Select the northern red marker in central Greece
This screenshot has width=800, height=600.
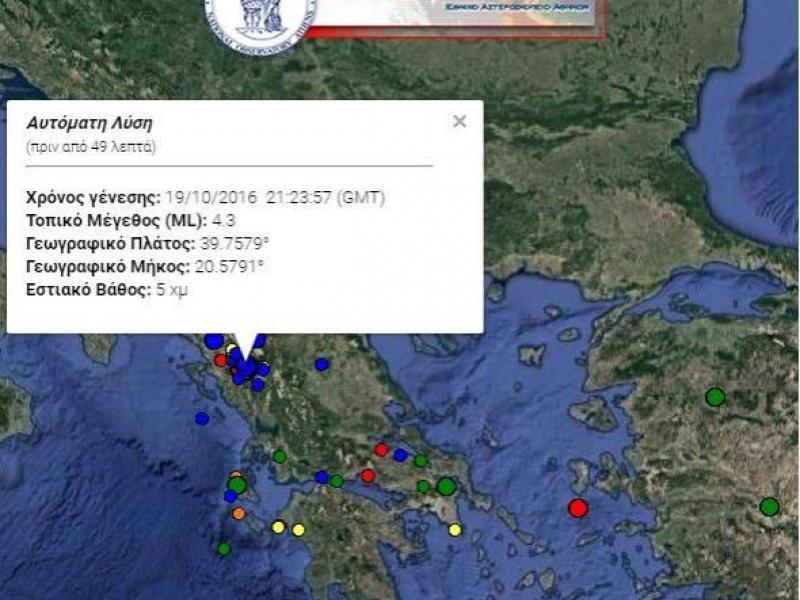[x=381, y=450]
